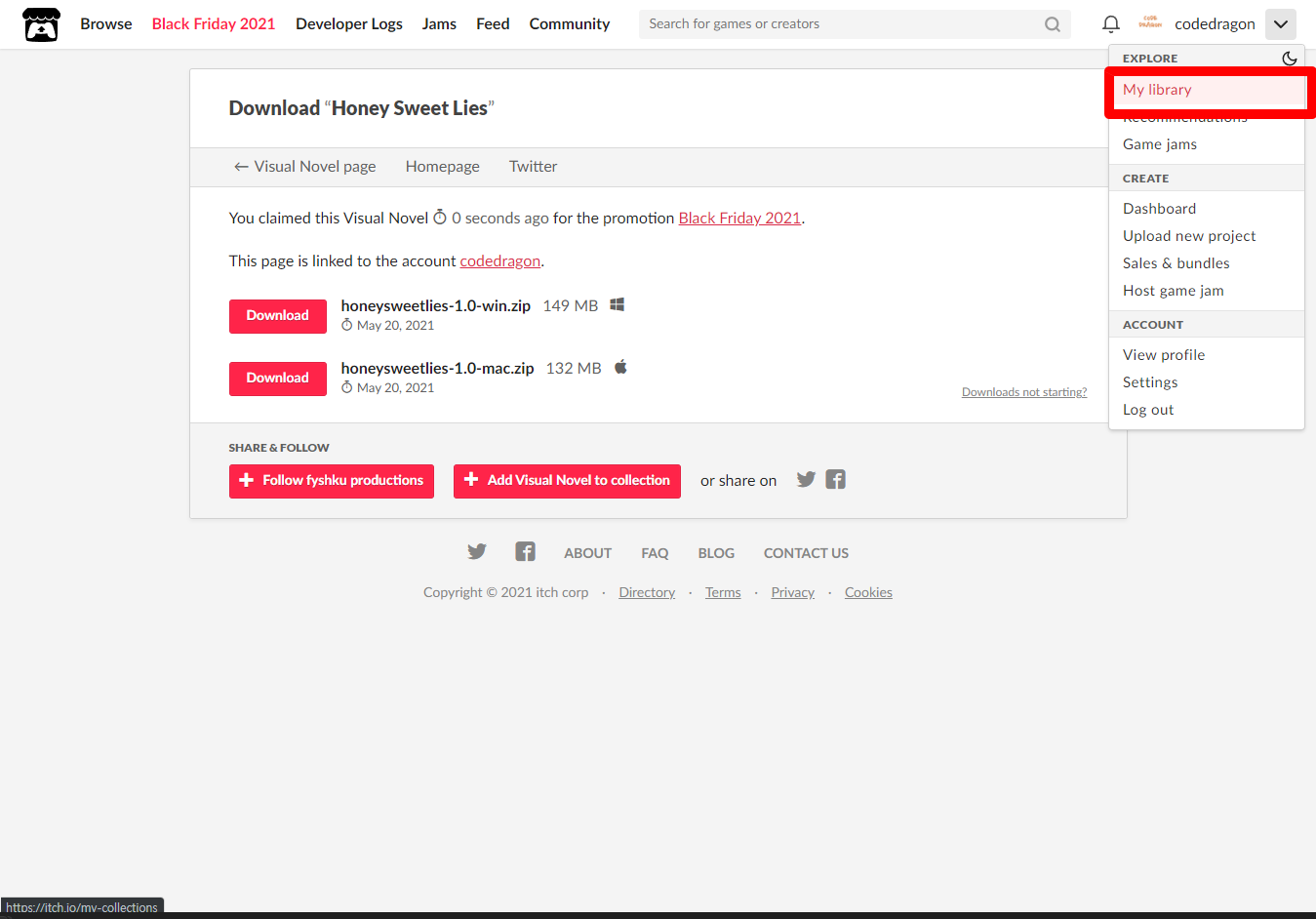Share on Facebook icon near collection button

836,479
